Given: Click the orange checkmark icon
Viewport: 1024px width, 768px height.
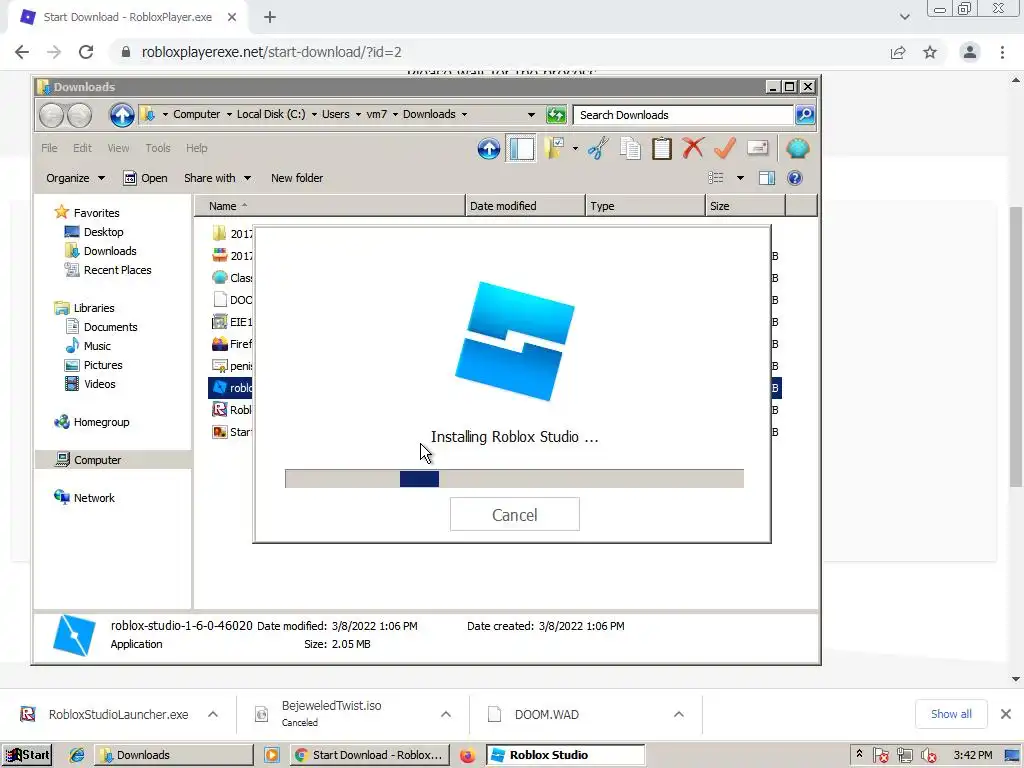Looking at the screenshot, I should tap(725, 148).
